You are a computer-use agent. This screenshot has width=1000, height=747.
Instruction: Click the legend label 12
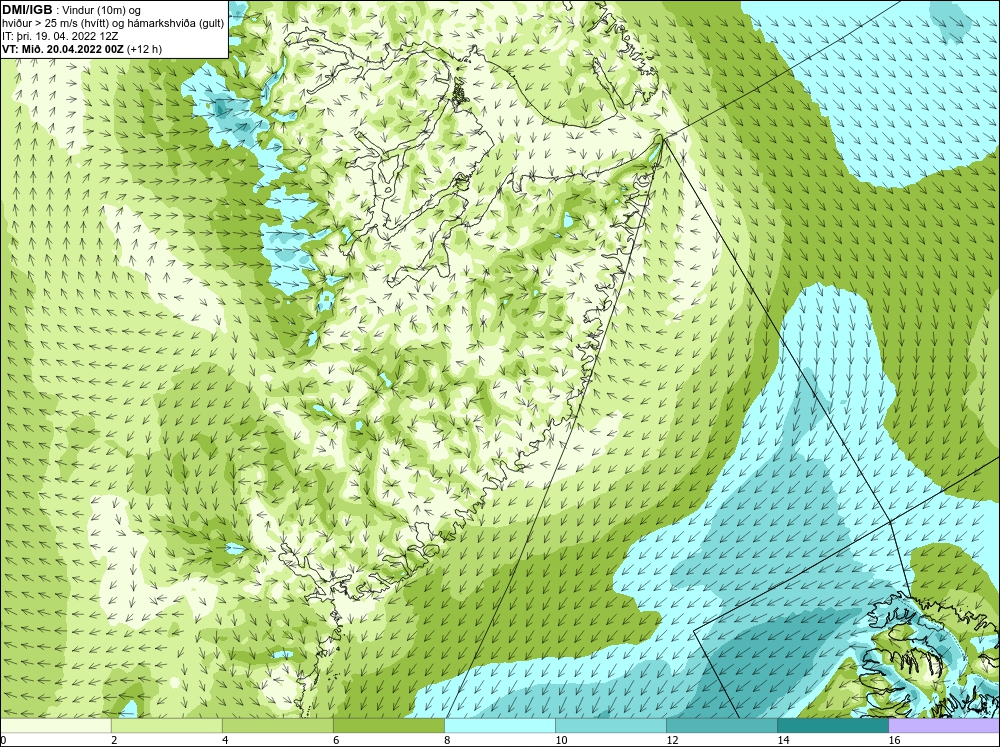(672, 740)
